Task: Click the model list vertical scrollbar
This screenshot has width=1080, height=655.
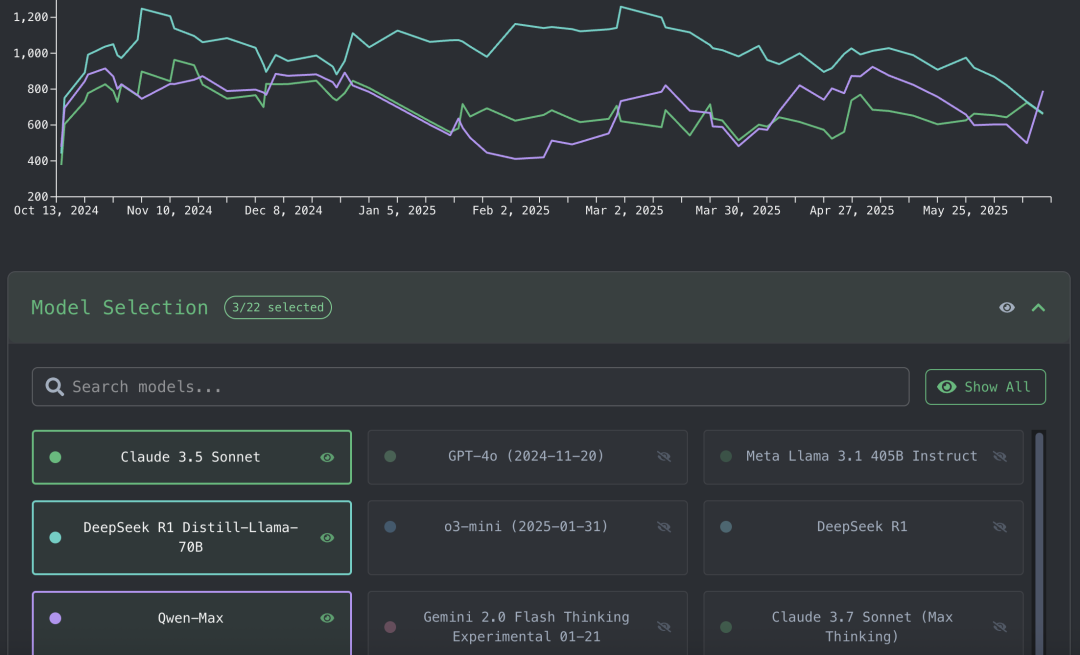Action: [x=1039, y=543]
